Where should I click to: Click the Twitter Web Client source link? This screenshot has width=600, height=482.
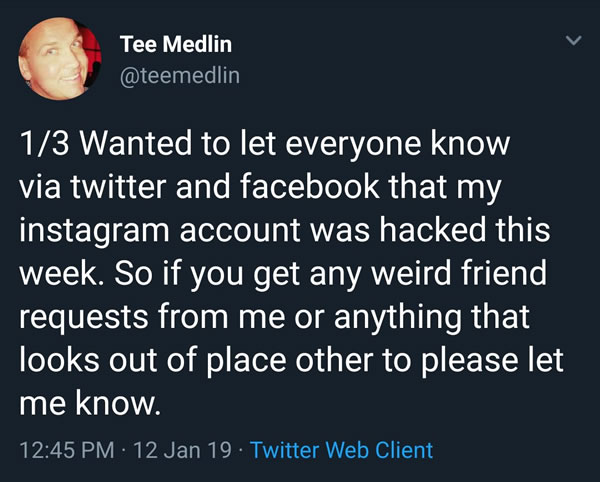click(x=342, y=450)
